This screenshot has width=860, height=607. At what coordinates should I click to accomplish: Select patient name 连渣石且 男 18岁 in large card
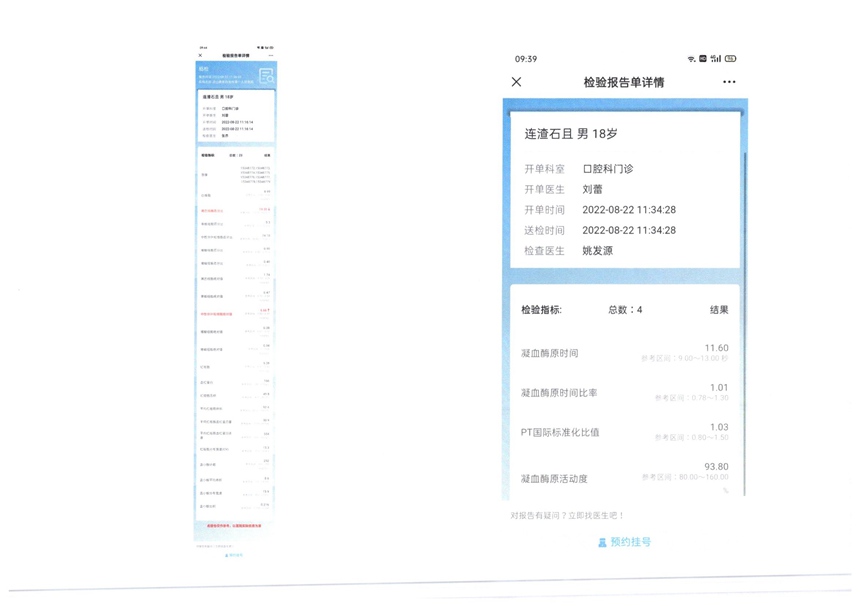571,134
